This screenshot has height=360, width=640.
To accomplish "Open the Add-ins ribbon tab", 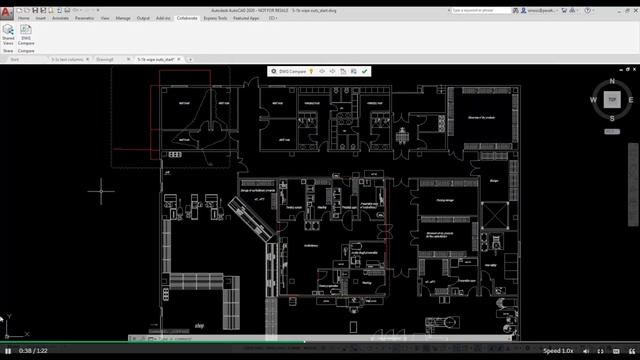I will click(x=163, y=18).
